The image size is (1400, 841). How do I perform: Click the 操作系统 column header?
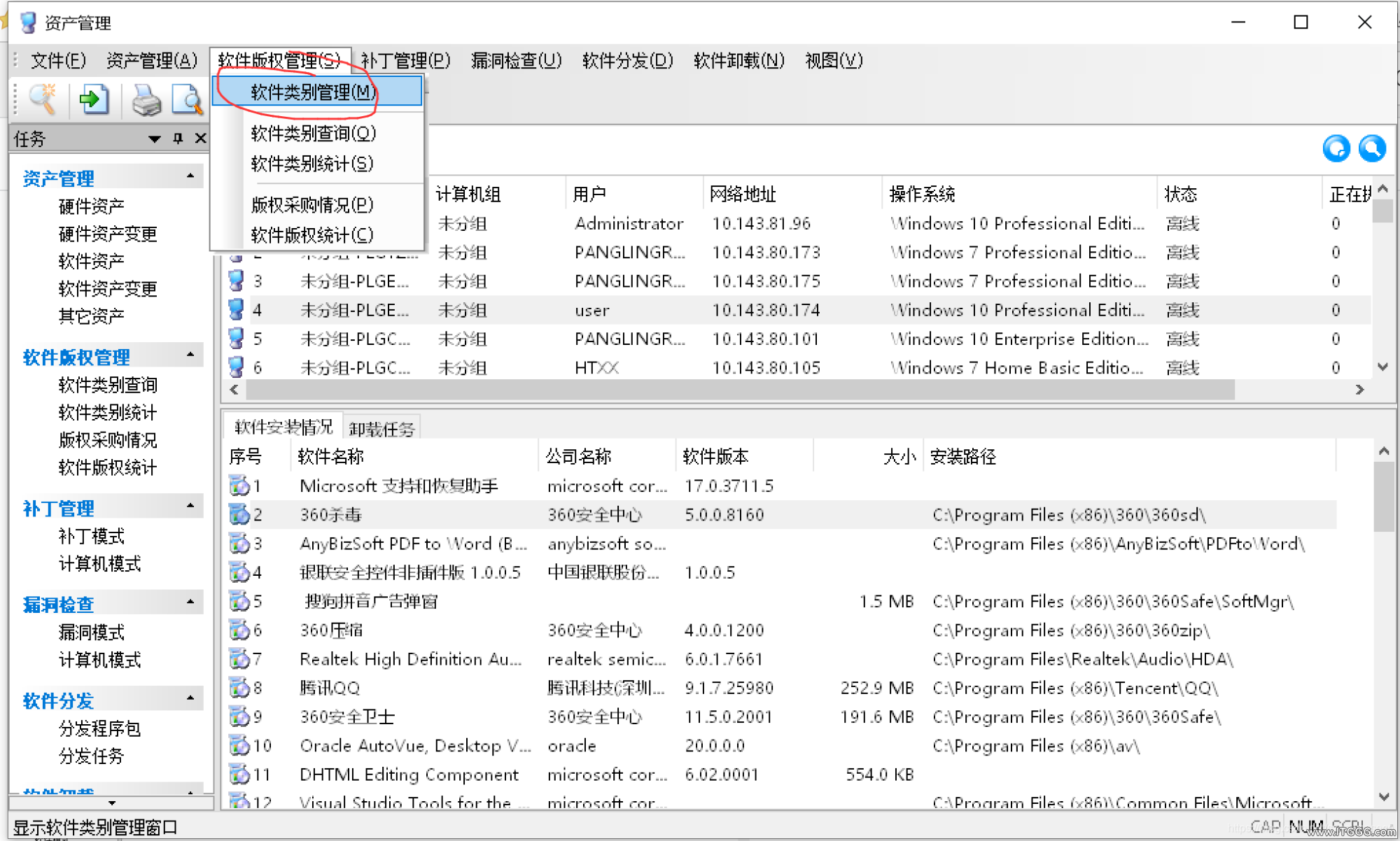tap(1018, 194)
